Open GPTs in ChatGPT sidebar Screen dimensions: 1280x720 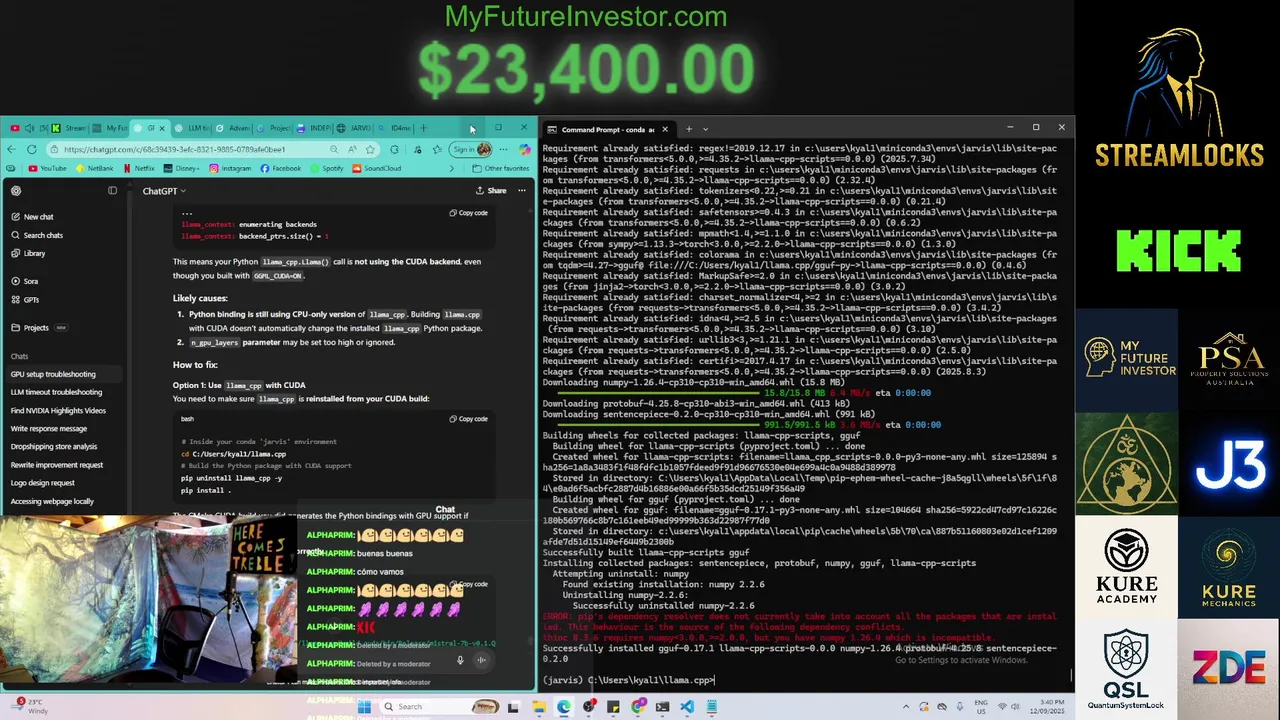[25, 299]
